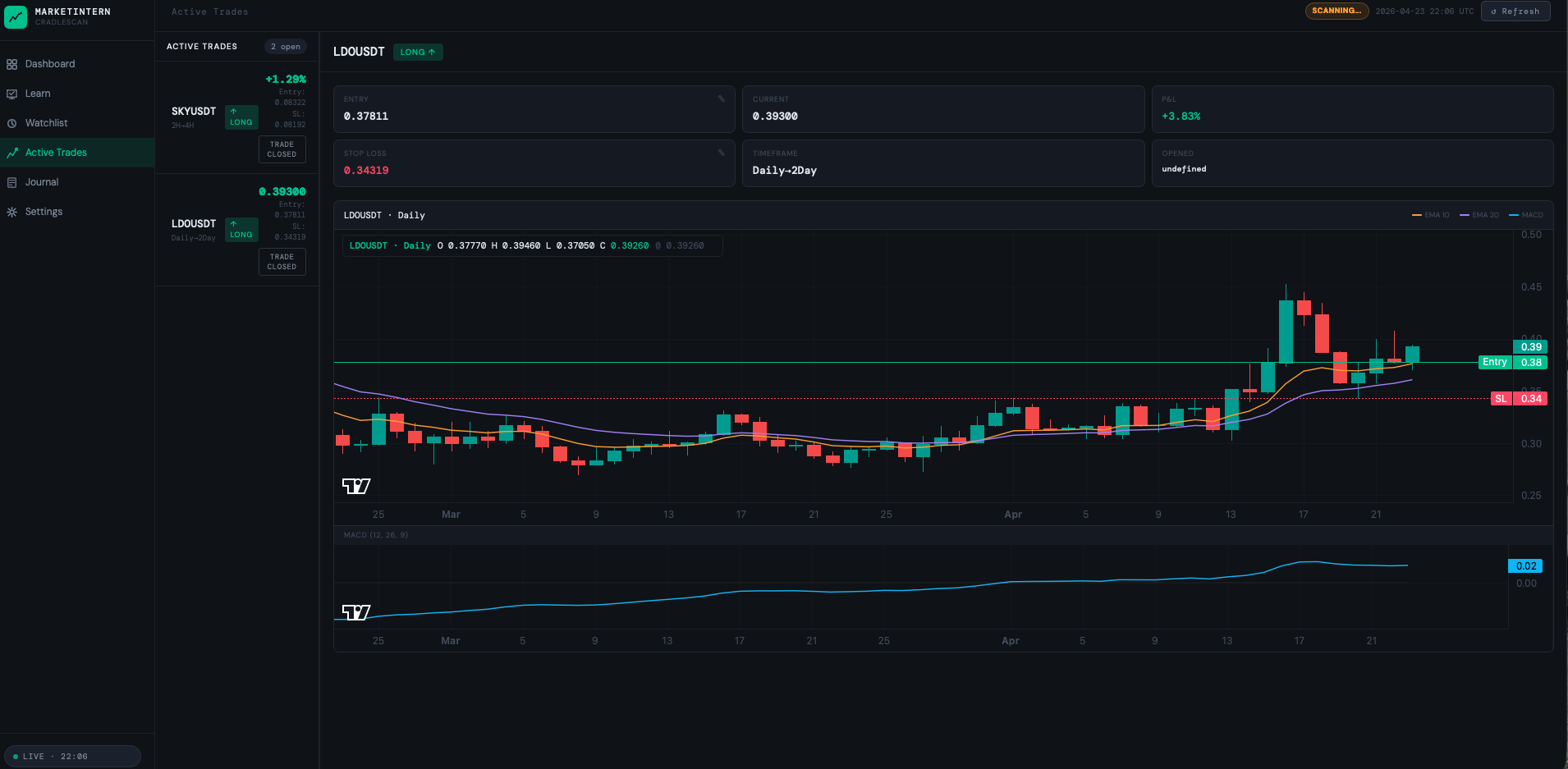Click TradingView logo on price chart

pos(356,486)
